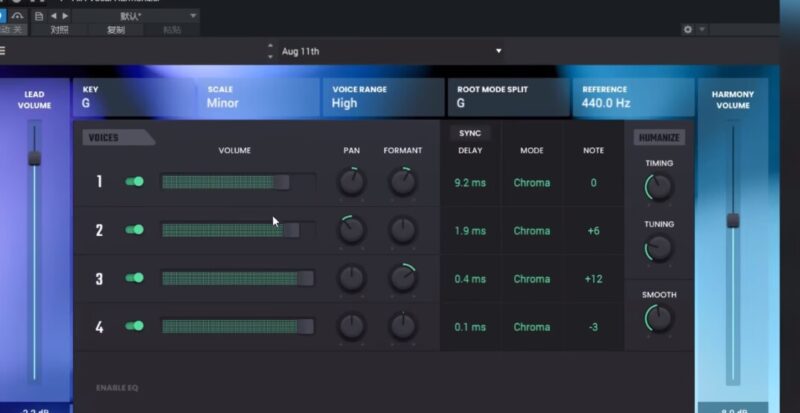Click the Sync button above Delay
800x413 pixels.
coord(470,133)
